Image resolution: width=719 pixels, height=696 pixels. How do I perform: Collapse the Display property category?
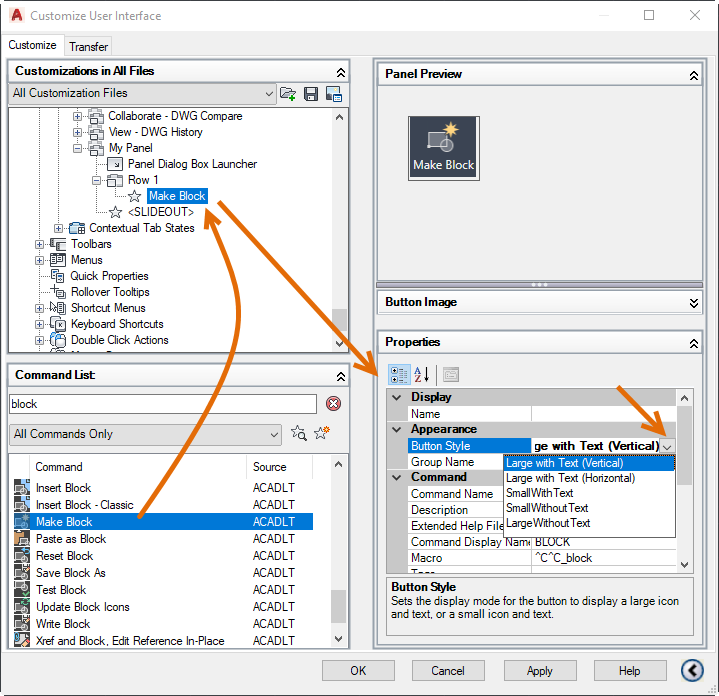coord(397,397)
